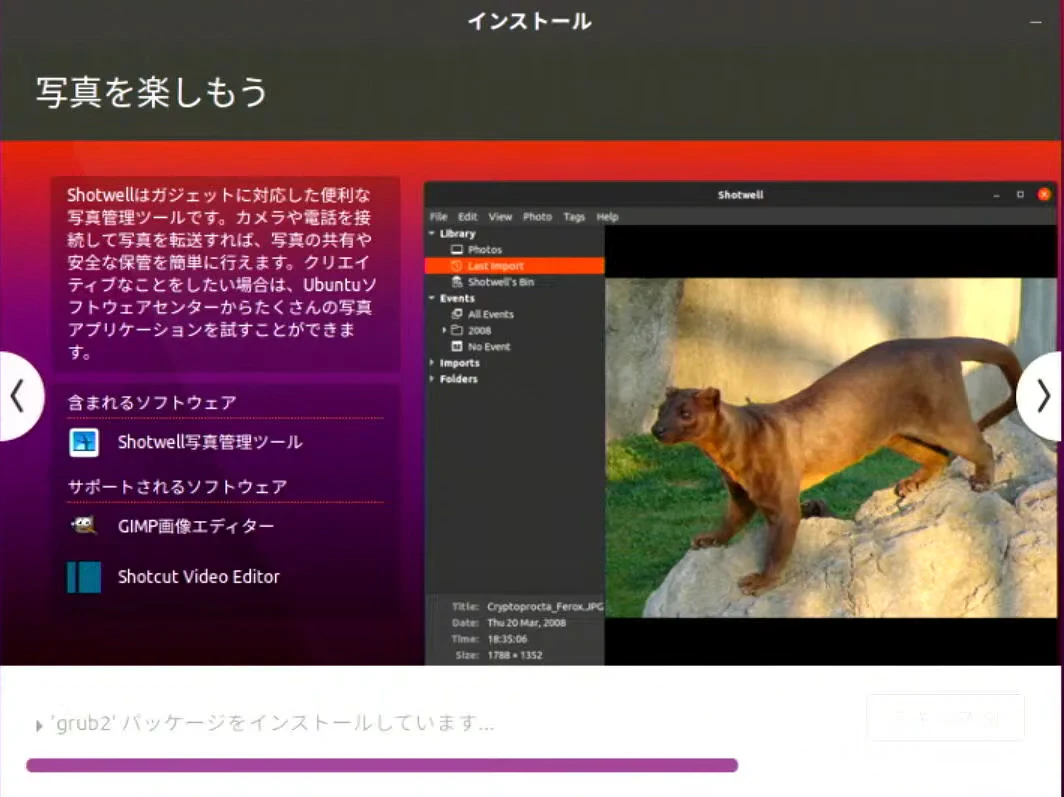Open the Tags menu in Shotwell
Screen dimensions: 1064x797
click(574, 217)
